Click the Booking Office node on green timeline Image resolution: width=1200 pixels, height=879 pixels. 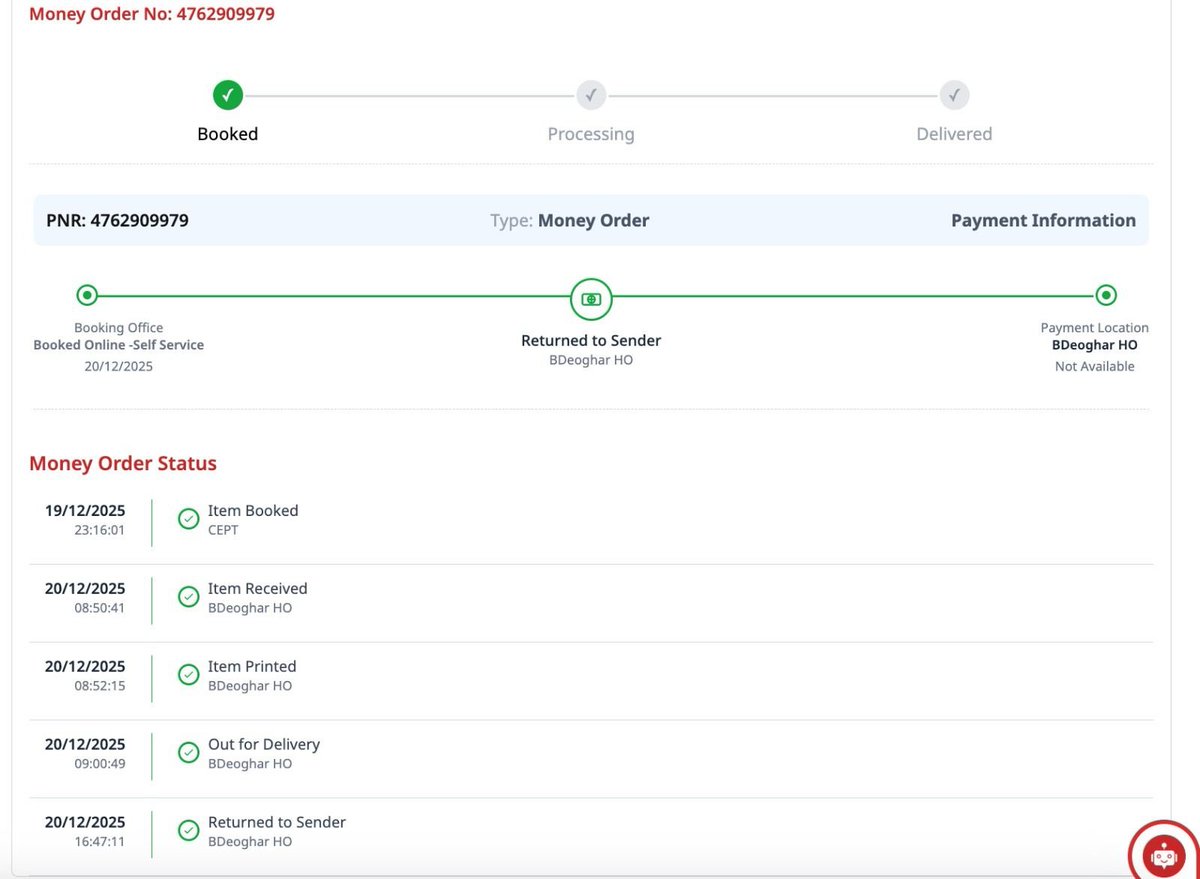click(87, 295)
